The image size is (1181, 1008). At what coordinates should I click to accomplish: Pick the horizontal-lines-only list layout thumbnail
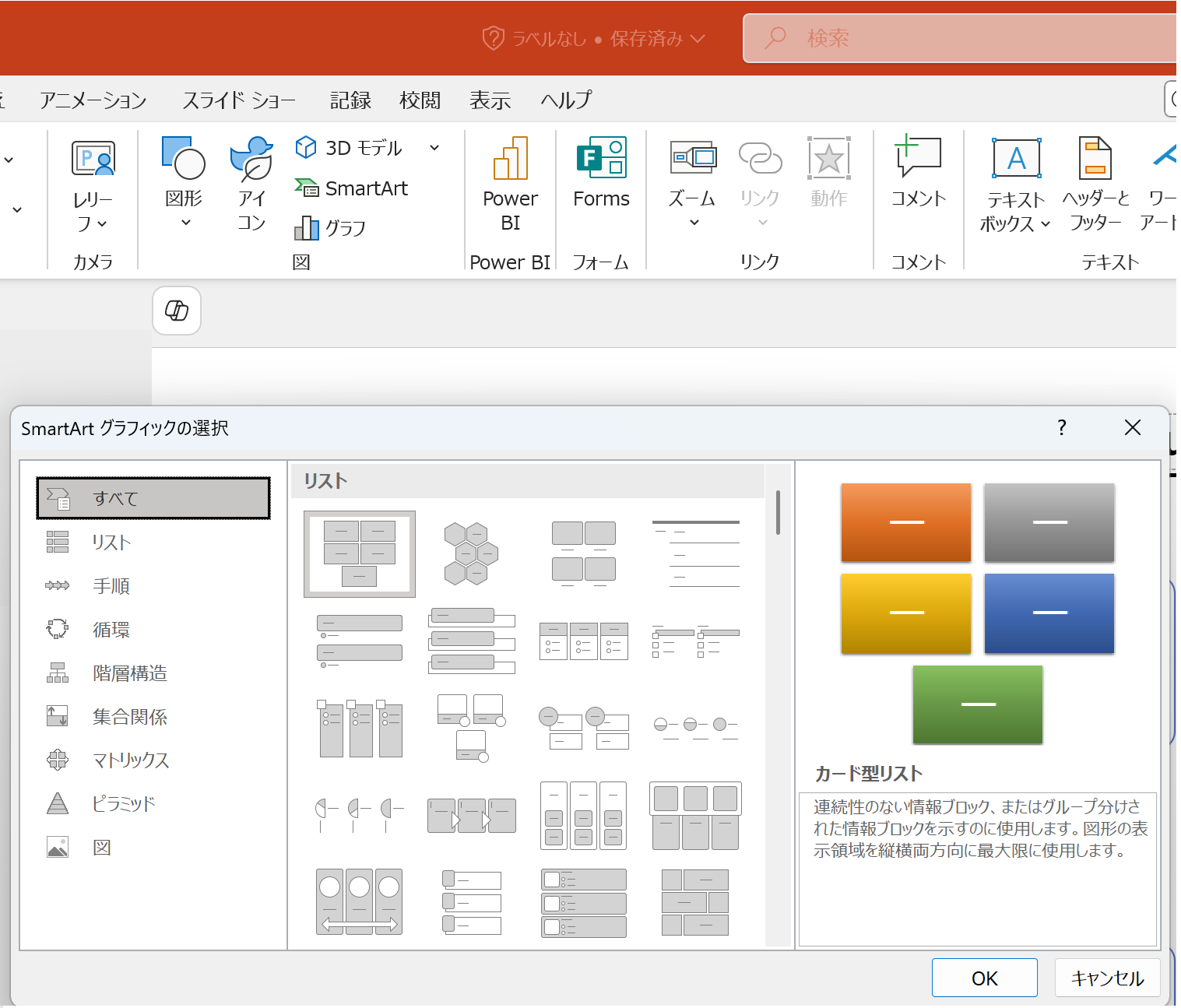pyautogui.click(x=696, y=554)
